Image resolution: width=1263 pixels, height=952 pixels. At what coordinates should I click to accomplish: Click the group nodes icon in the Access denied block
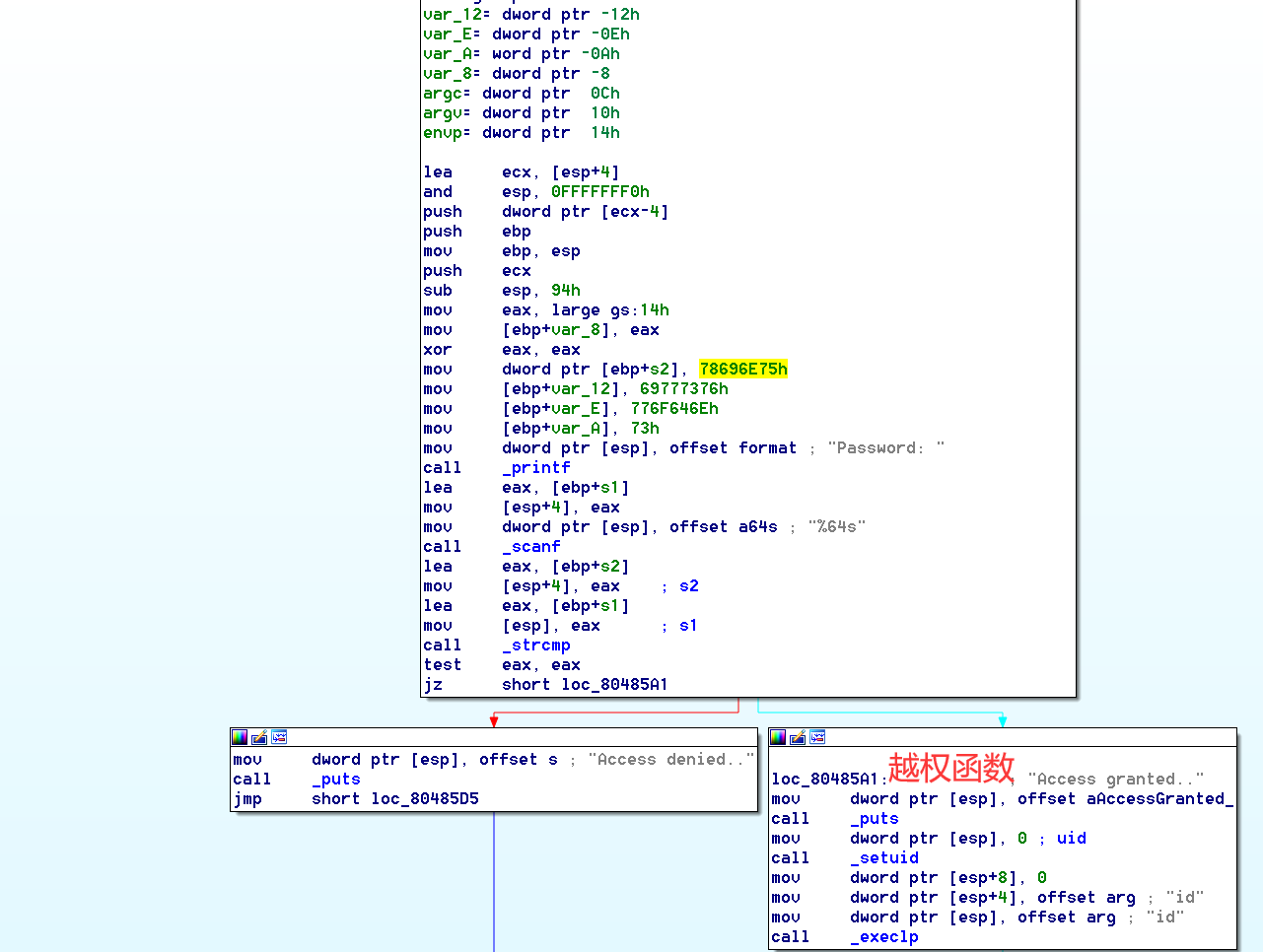279,737
